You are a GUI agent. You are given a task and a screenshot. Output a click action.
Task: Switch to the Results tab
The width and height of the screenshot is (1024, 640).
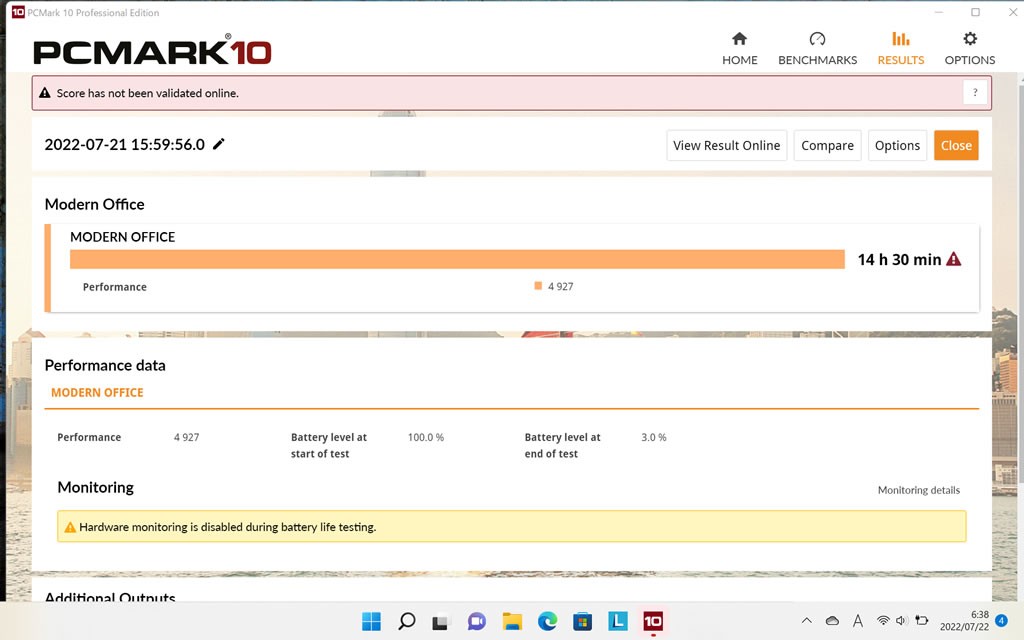[x=901, y=48]
